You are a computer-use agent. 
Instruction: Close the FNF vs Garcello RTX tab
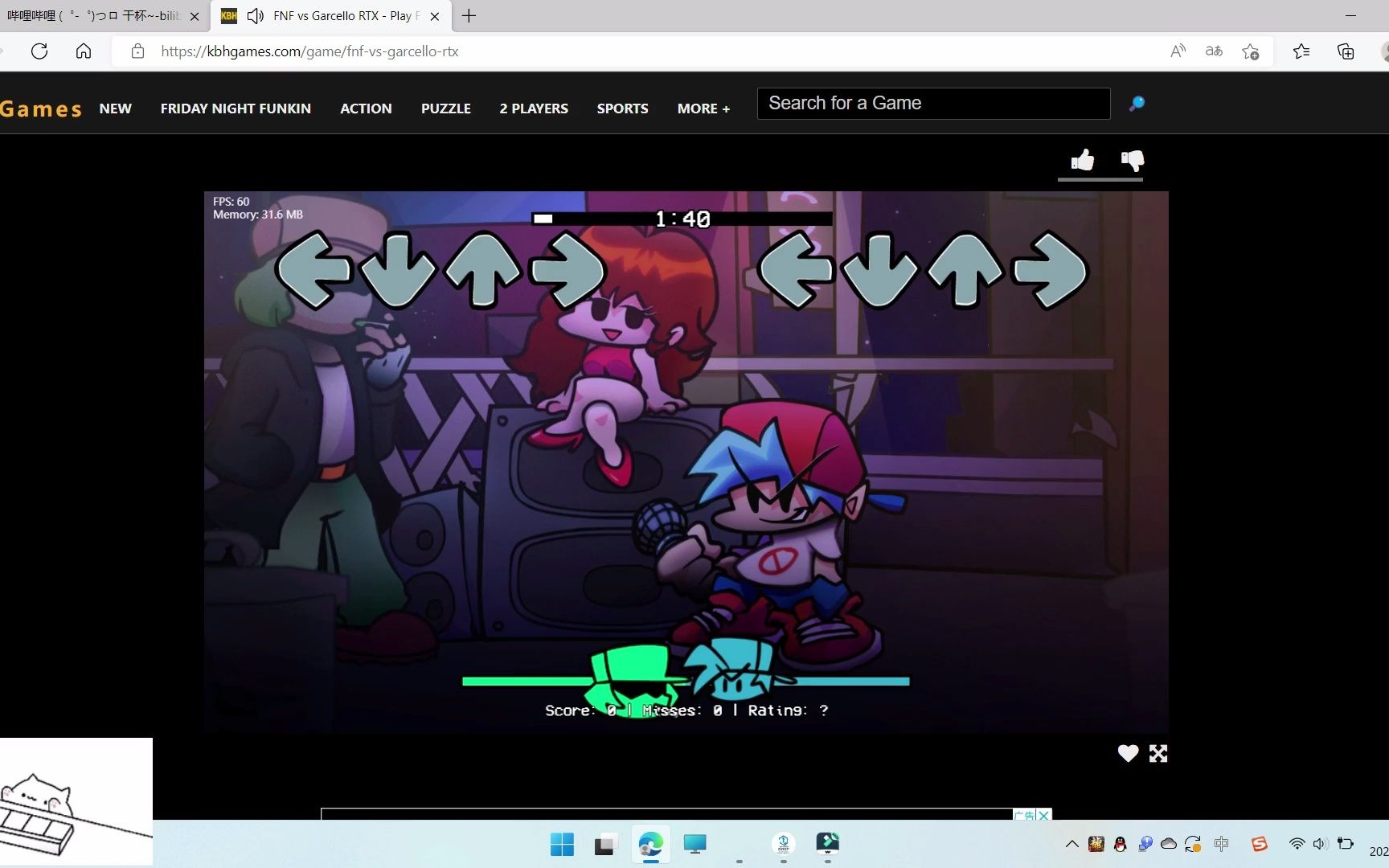435,16
